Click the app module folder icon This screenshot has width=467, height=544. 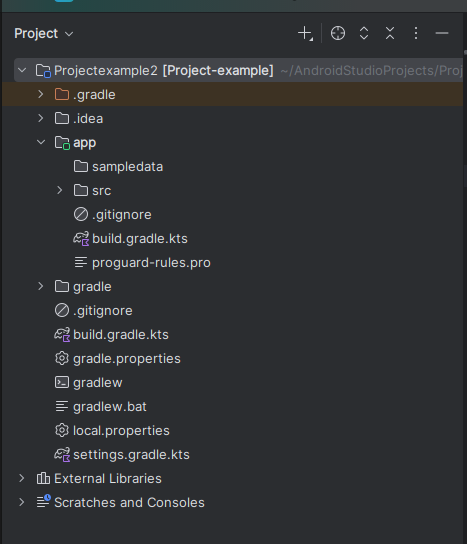point(62,143)
